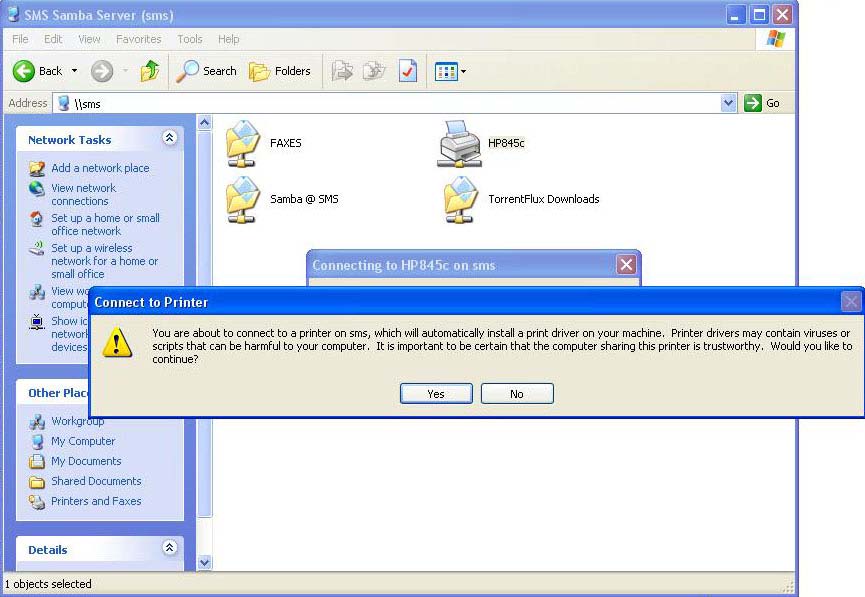865x597 pixels.
Task: Select the FAXES network share icon
Action: pos(243,143)
